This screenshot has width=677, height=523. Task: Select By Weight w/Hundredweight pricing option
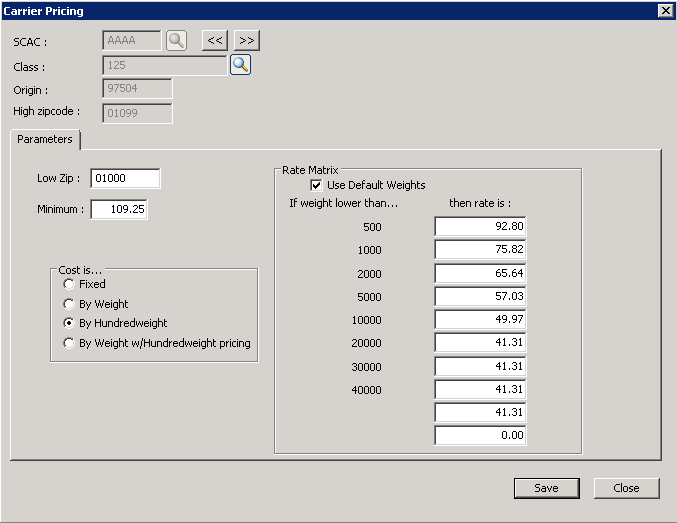tap(69, 343)
